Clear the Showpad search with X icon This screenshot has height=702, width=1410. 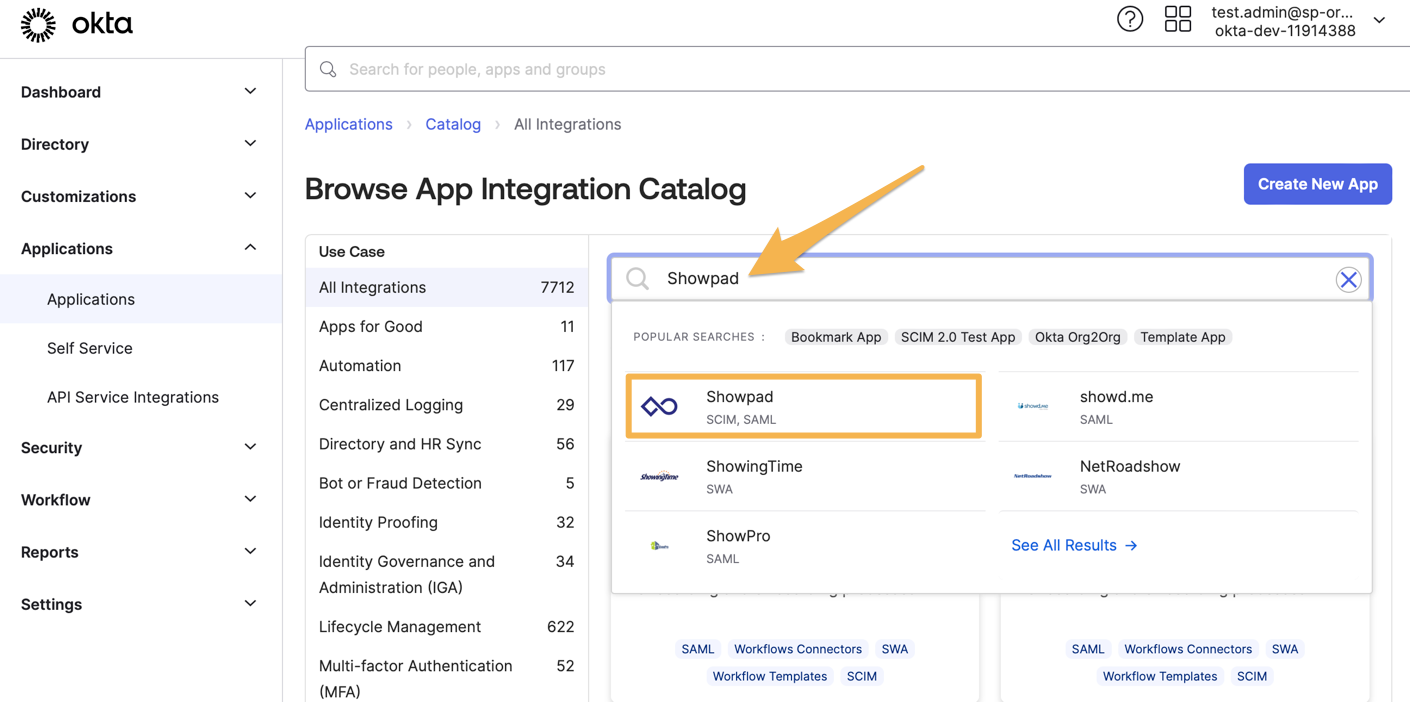pos(1348,279)
